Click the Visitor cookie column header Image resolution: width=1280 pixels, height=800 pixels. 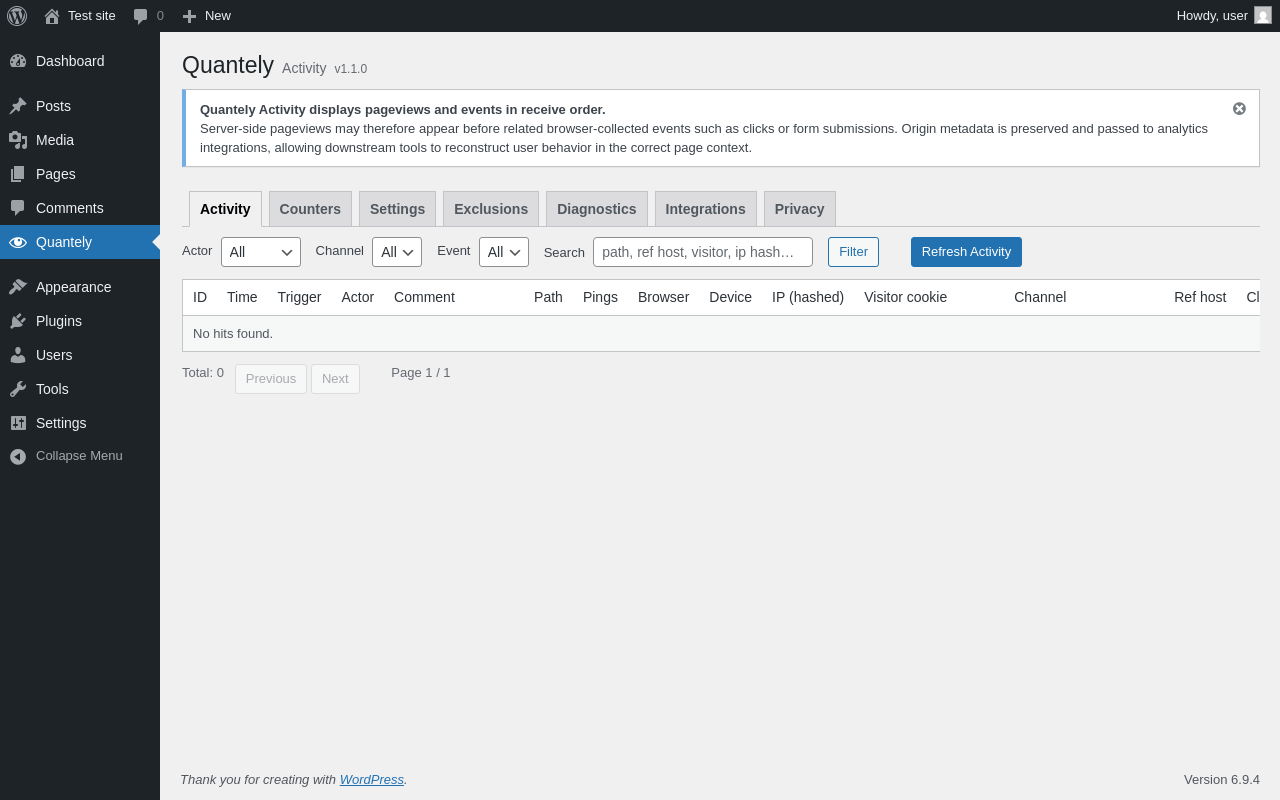905,297
